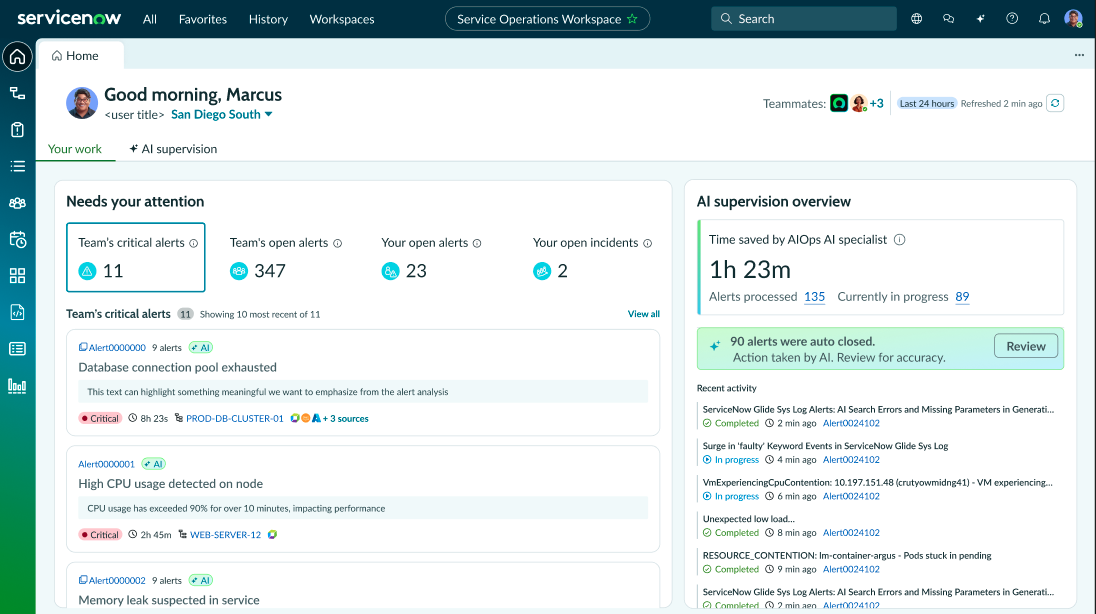Open the Favorites menu
Screen dimensions: 1096x614
[x=203, y=19]
